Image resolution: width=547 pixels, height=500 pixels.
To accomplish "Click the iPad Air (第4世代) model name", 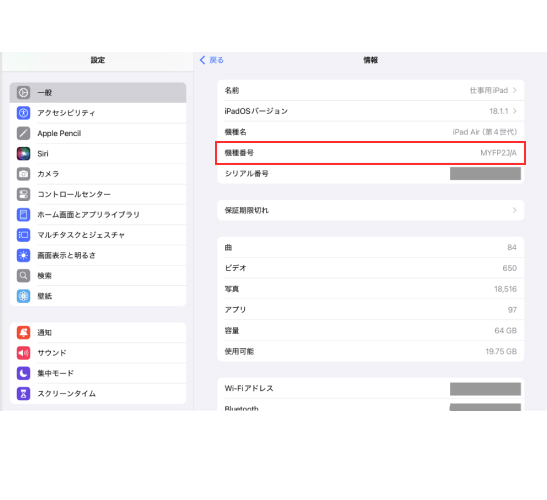I will (x=485, y=132).
